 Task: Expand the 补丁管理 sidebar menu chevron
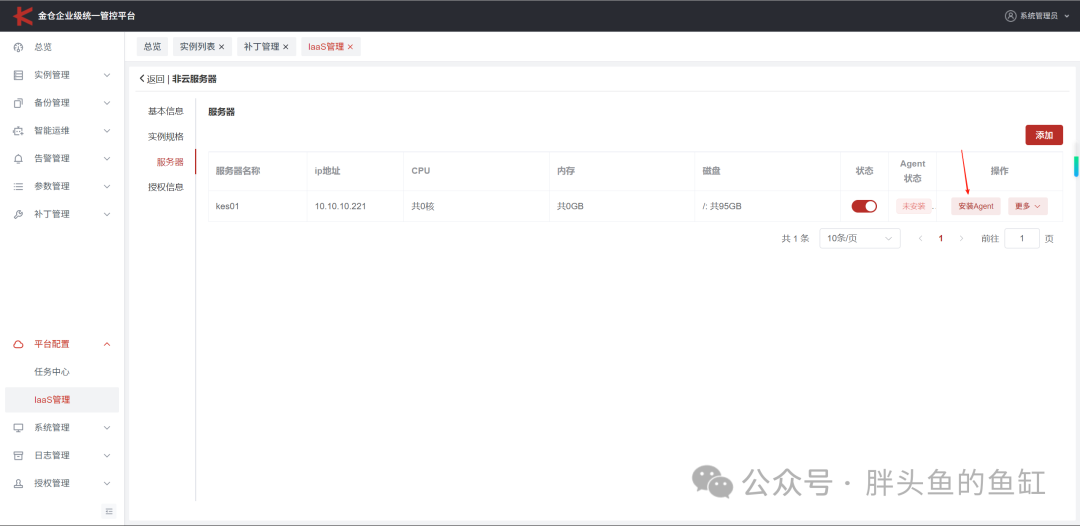(107, 214)
